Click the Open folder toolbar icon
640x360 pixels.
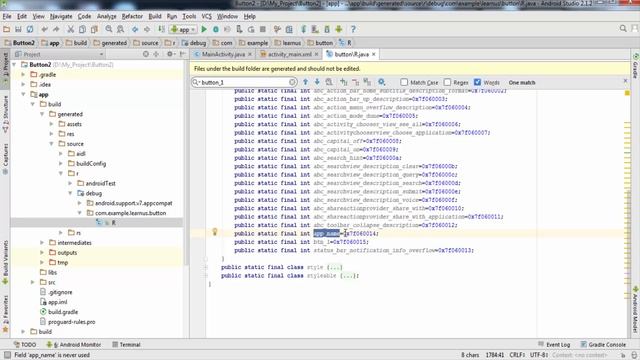[x=6, y=29]
